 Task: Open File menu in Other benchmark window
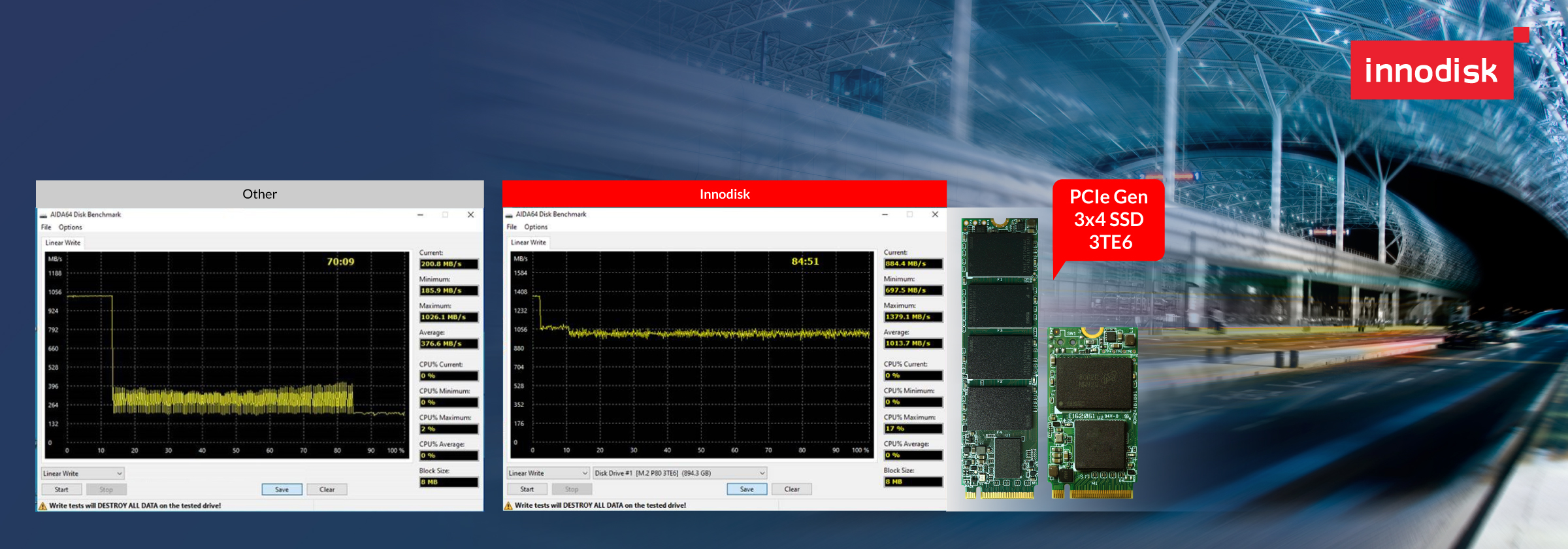[x=46, y=227]
